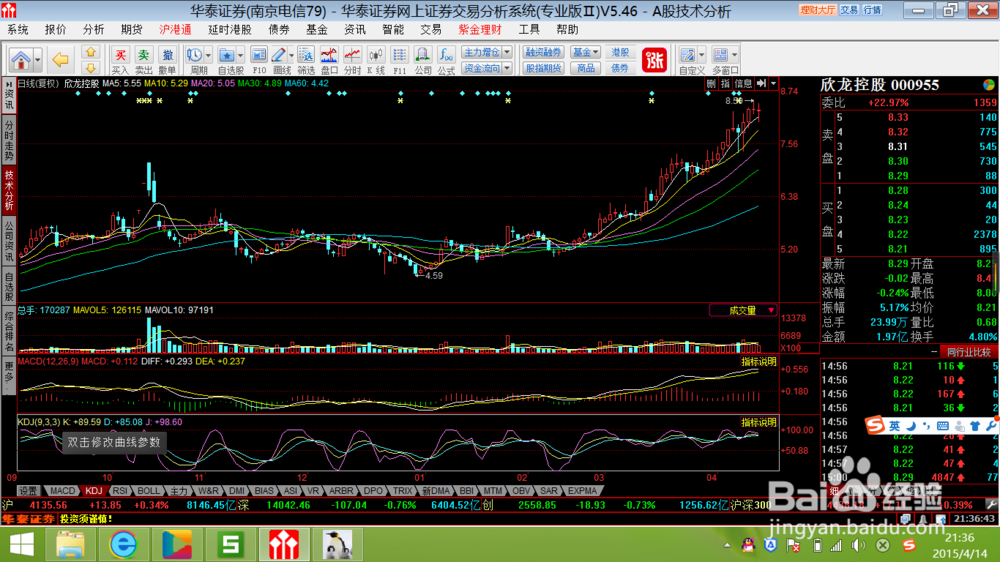Click the page-down arrow icon
The image size is (1000, 562).
tap(91, 68)
